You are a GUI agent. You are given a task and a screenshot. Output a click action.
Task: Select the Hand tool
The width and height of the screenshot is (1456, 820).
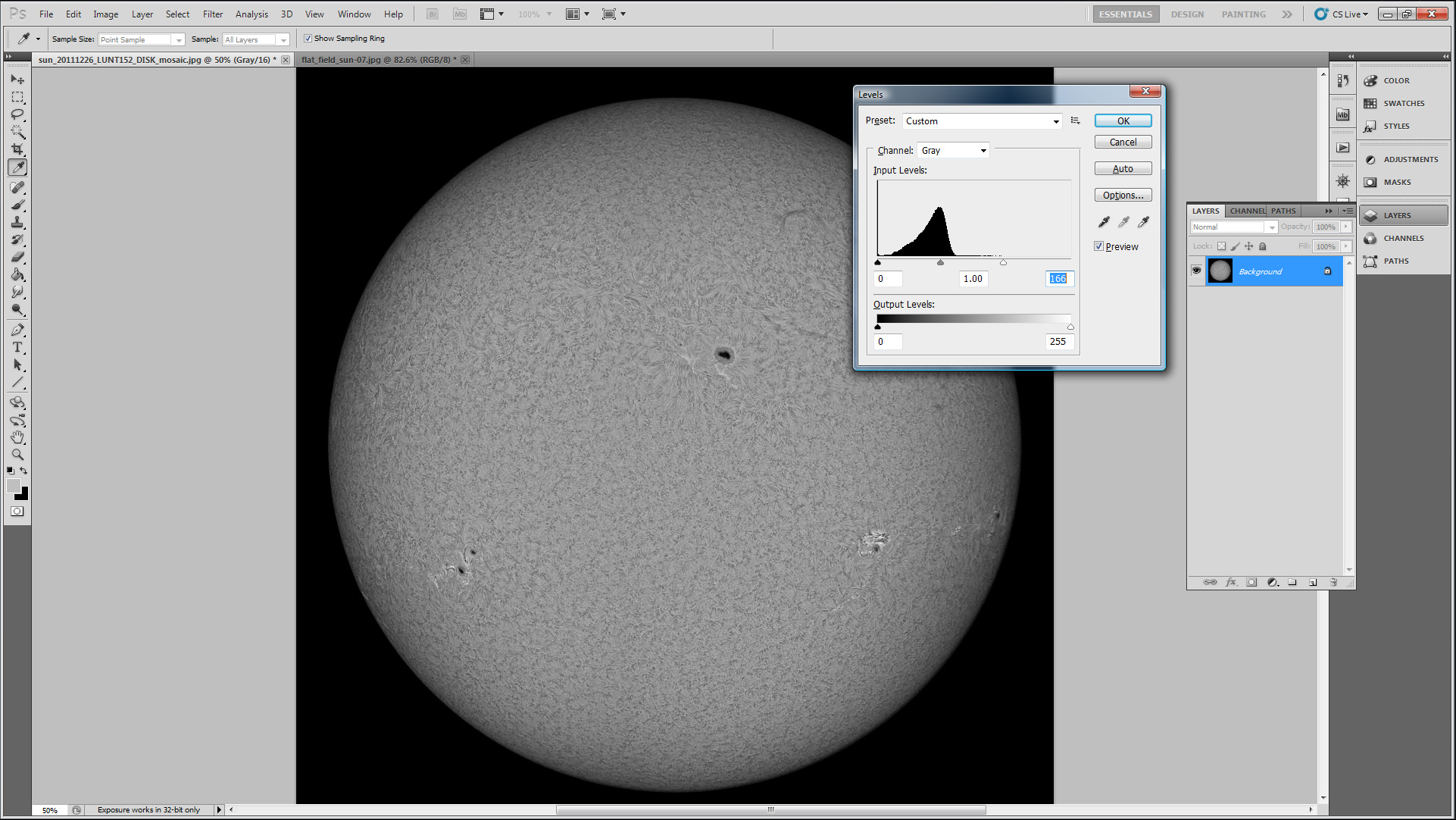(17, 437)
